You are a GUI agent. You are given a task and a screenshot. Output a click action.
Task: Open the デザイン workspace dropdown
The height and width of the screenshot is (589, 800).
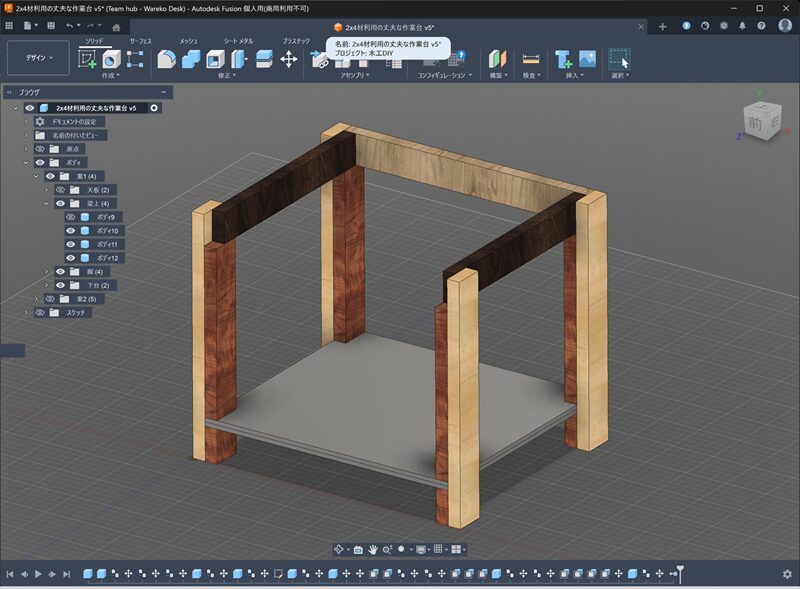[38, 58]
